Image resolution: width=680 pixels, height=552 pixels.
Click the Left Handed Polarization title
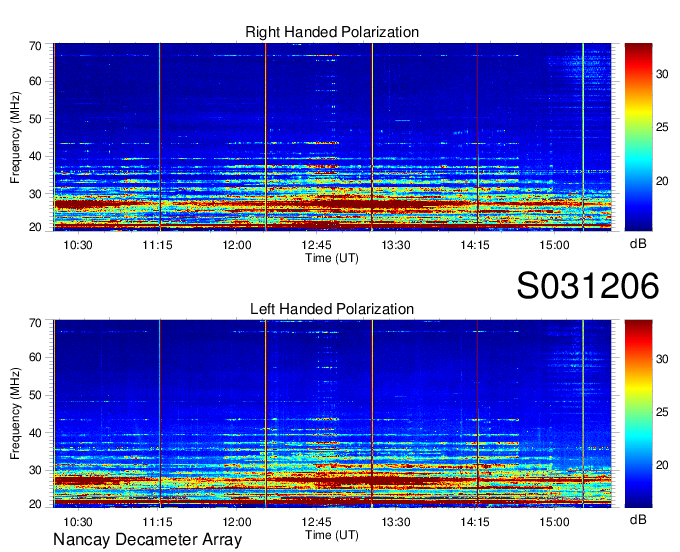tap(332, 309)
